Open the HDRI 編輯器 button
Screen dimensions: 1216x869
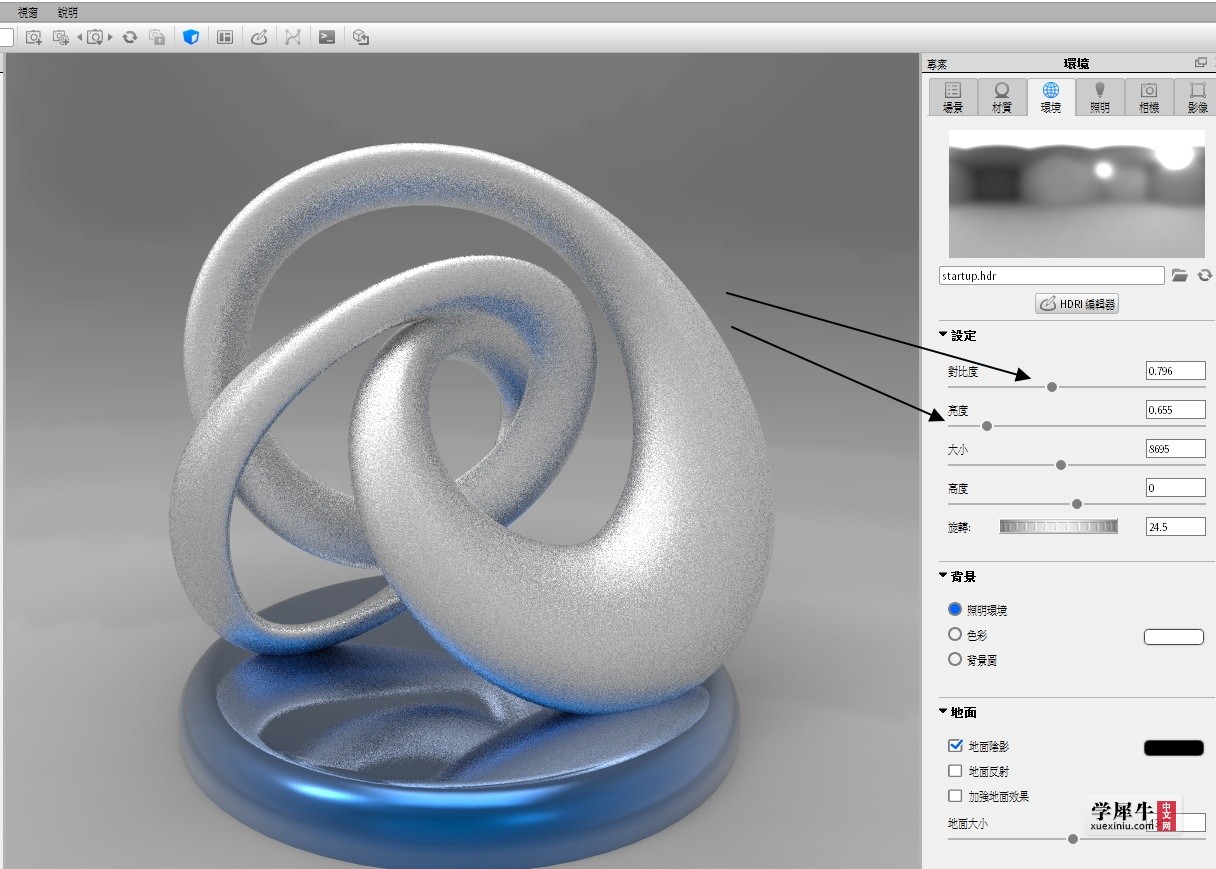(1077, 304)
